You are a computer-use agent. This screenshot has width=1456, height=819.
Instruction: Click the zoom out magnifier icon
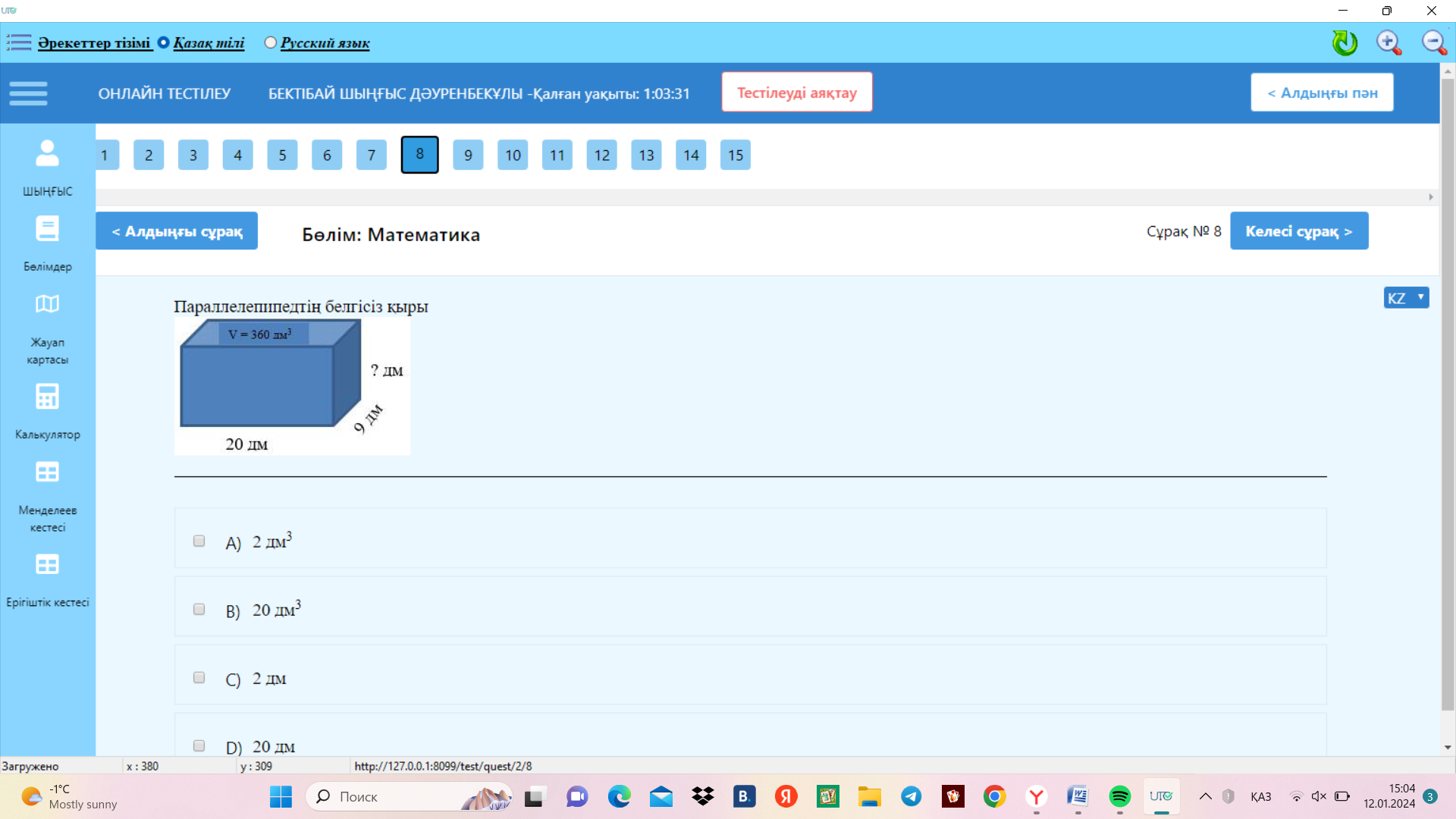(x=1433, y=42)
